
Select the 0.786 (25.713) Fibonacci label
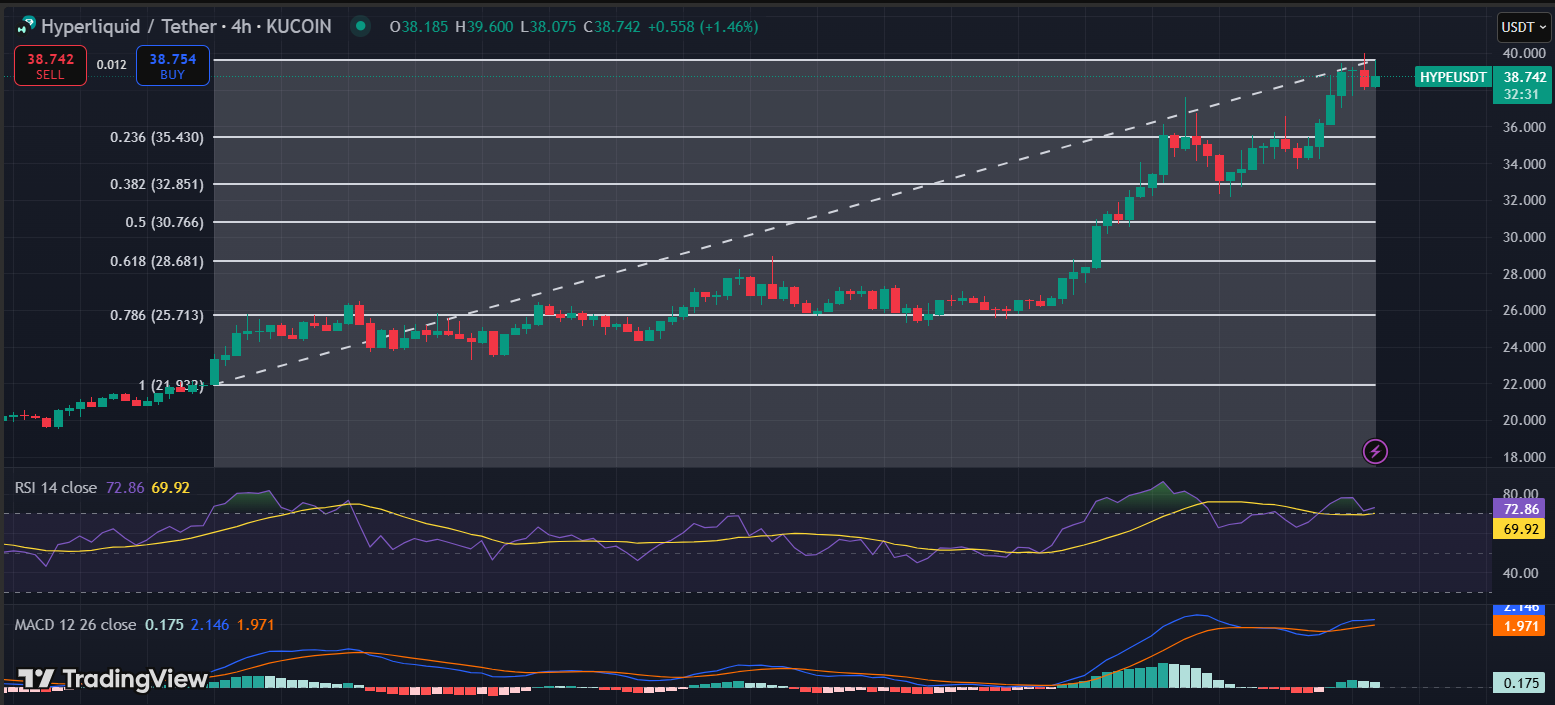click(157, 315)
